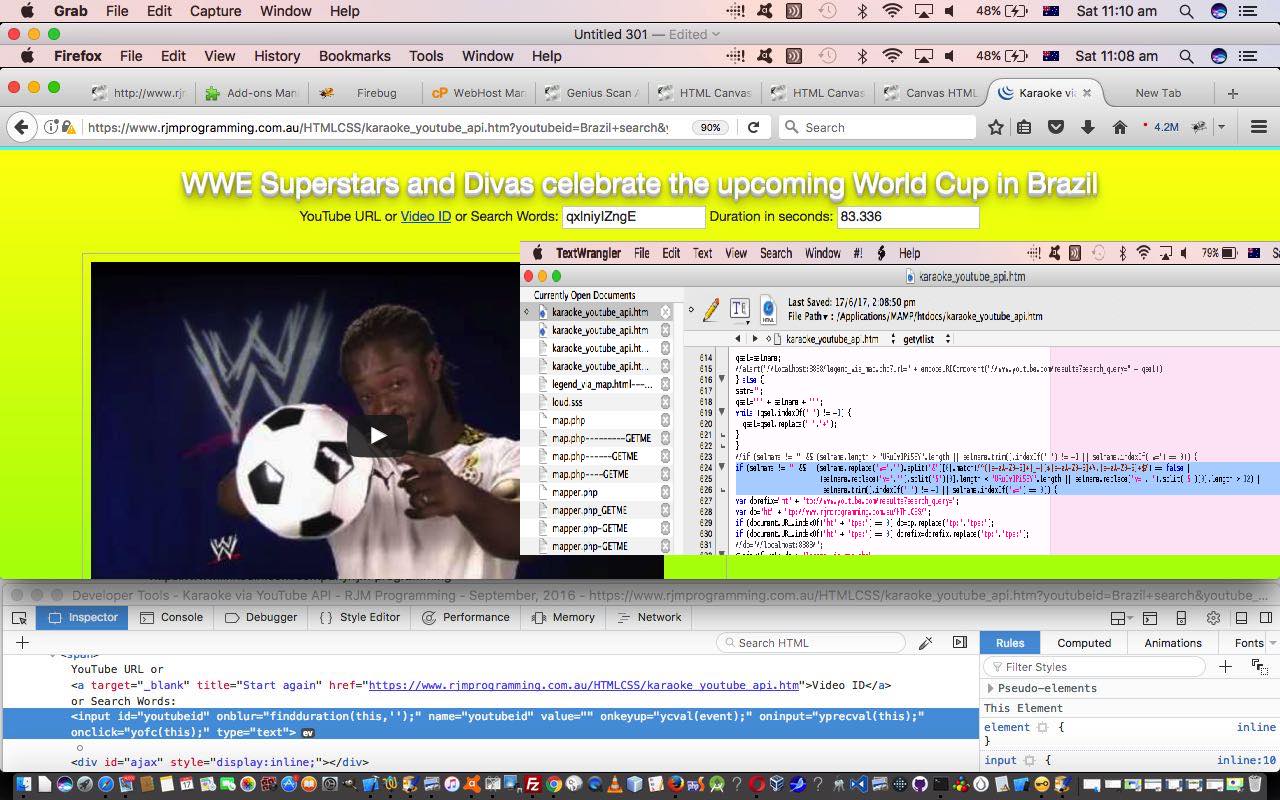Toggle pseudo-class panel icon in Rules
1280x800 pixels.
coord(1259,667)
